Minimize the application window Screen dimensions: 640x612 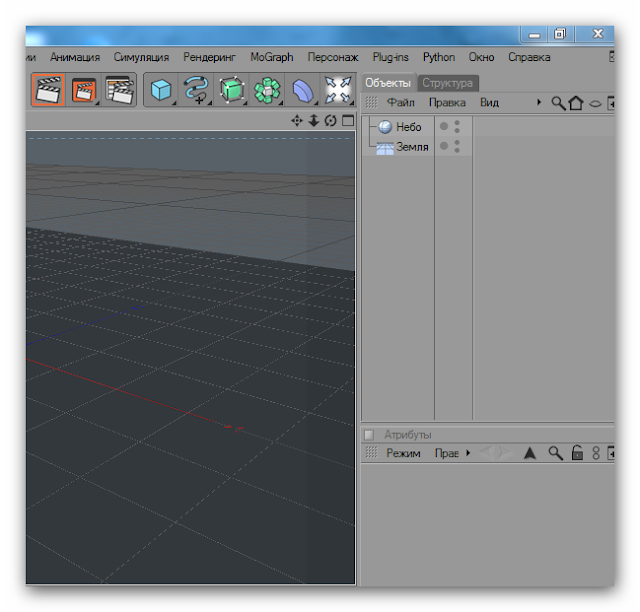(534, 35)
